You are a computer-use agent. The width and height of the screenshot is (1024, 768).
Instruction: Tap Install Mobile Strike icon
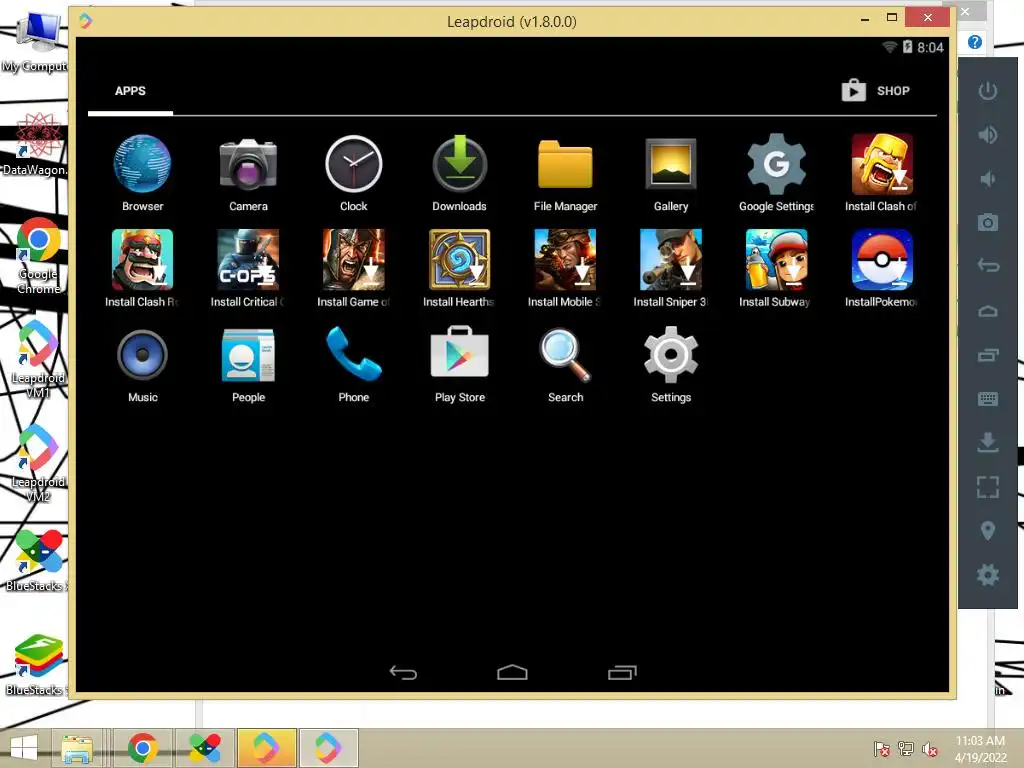point(565,259)
